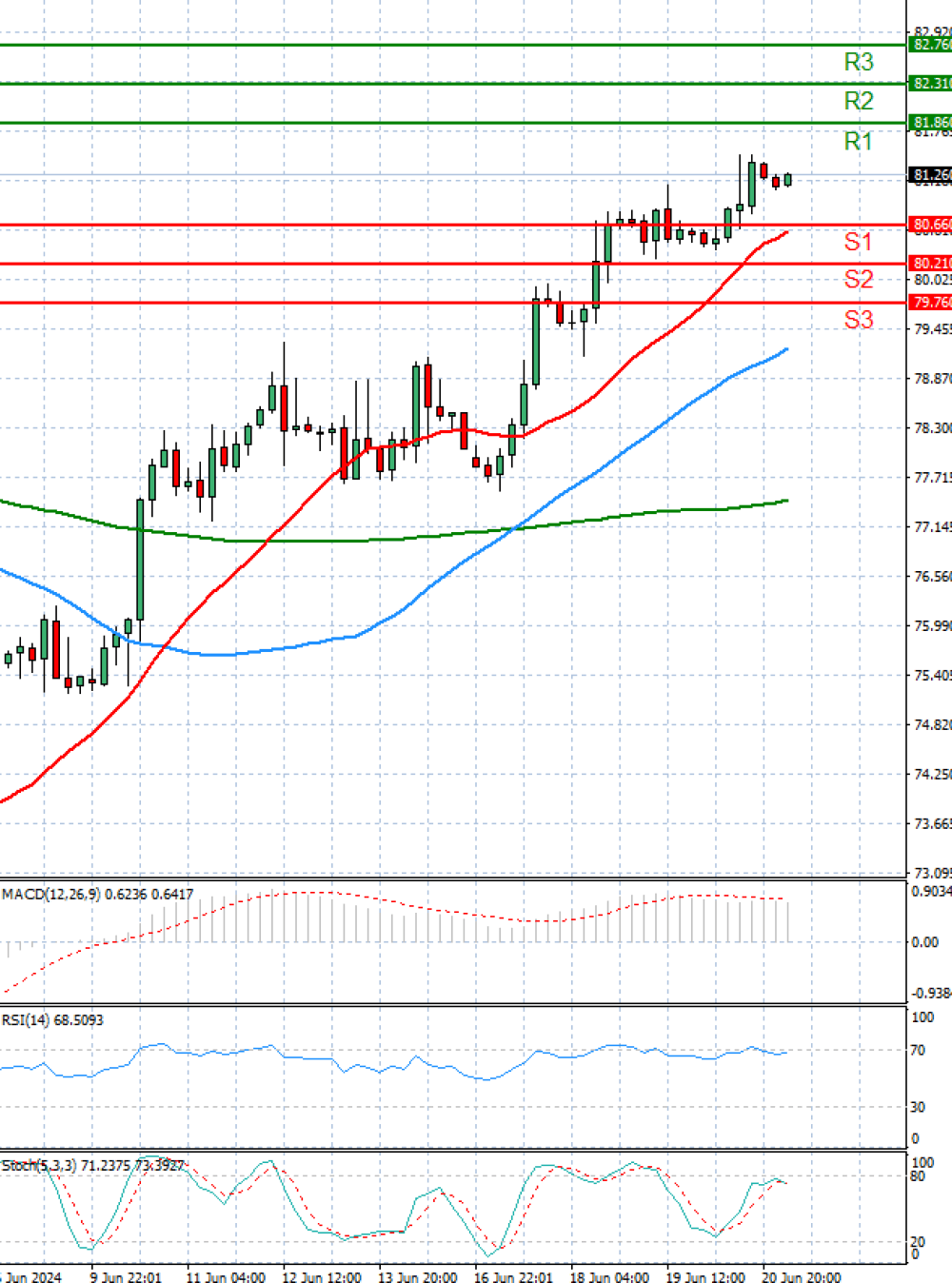Click the 79.455 price axis value
The width and height of the screenshot is (952, 1283).
[x=932, y=329]
